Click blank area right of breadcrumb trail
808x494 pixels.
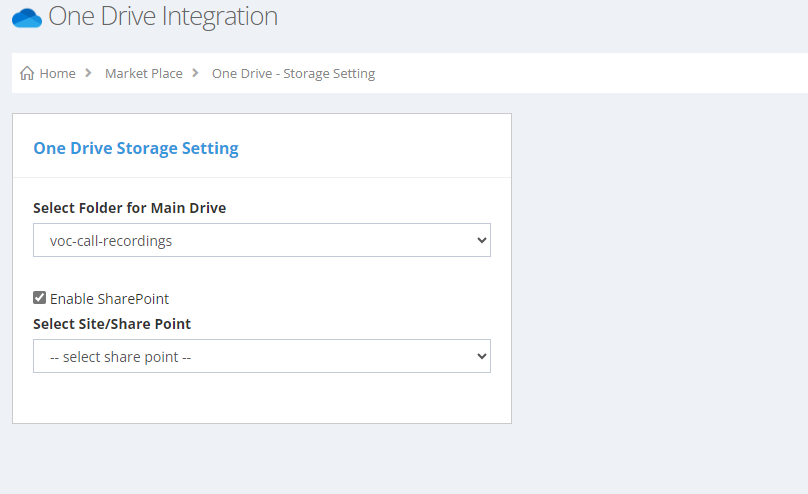[600, 73]
